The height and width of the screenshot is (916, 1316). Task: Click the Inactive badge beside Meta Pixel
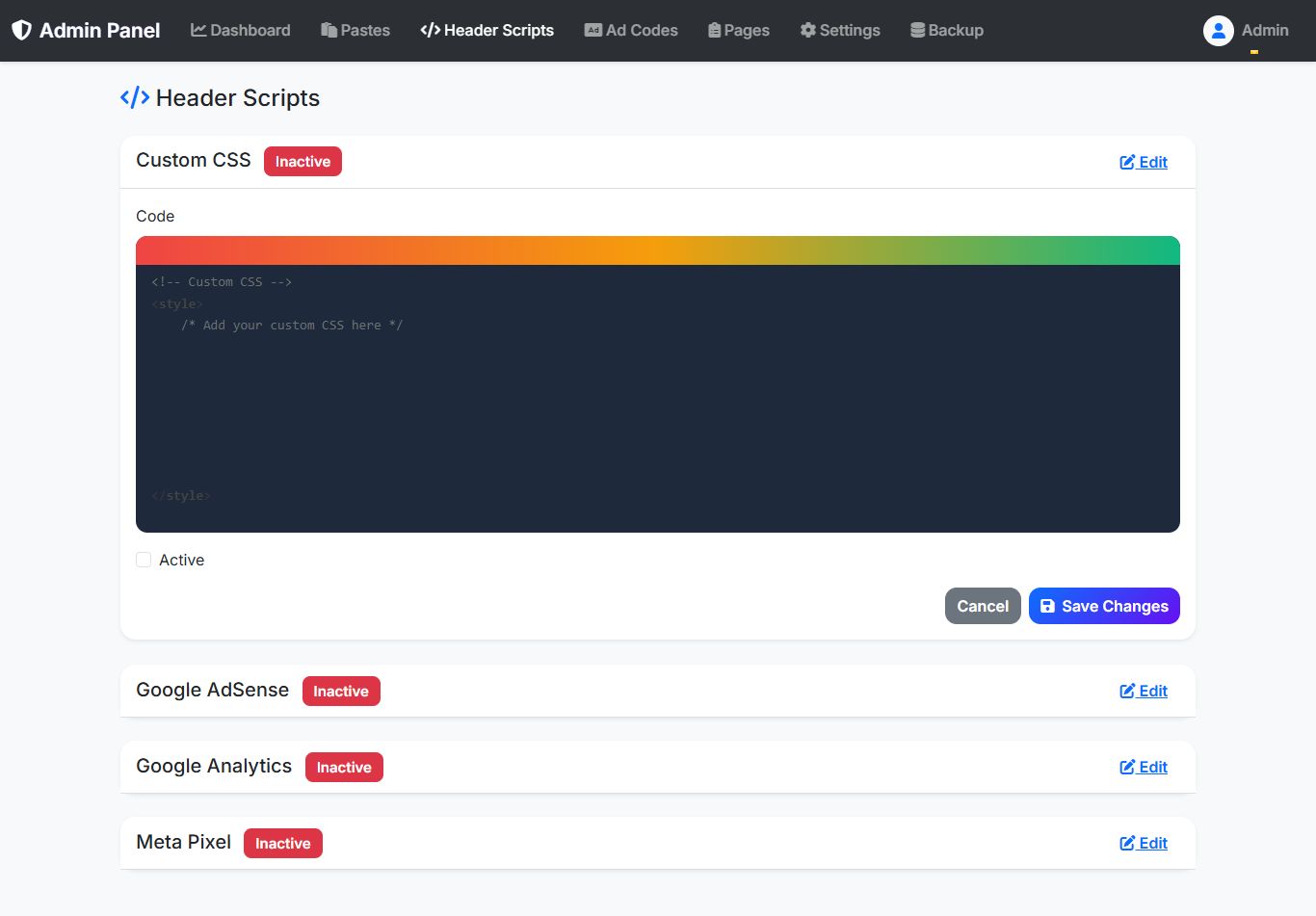tap(283, 843)
